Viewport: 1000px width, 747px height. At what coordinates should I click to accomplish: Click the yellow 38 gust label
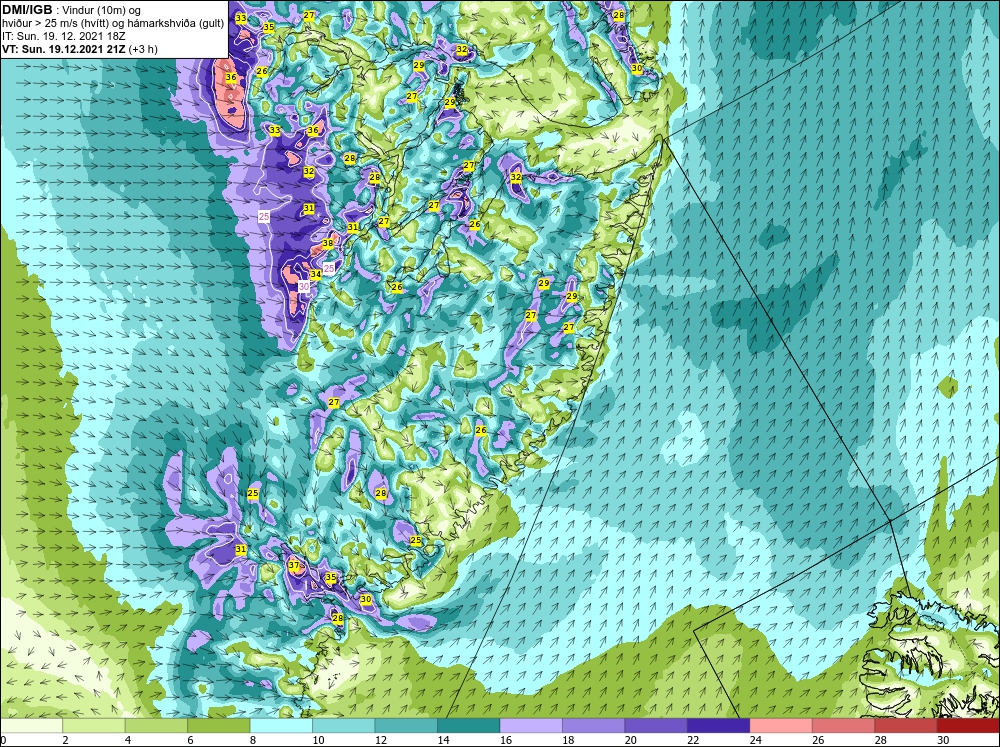[x=328, y=243]
